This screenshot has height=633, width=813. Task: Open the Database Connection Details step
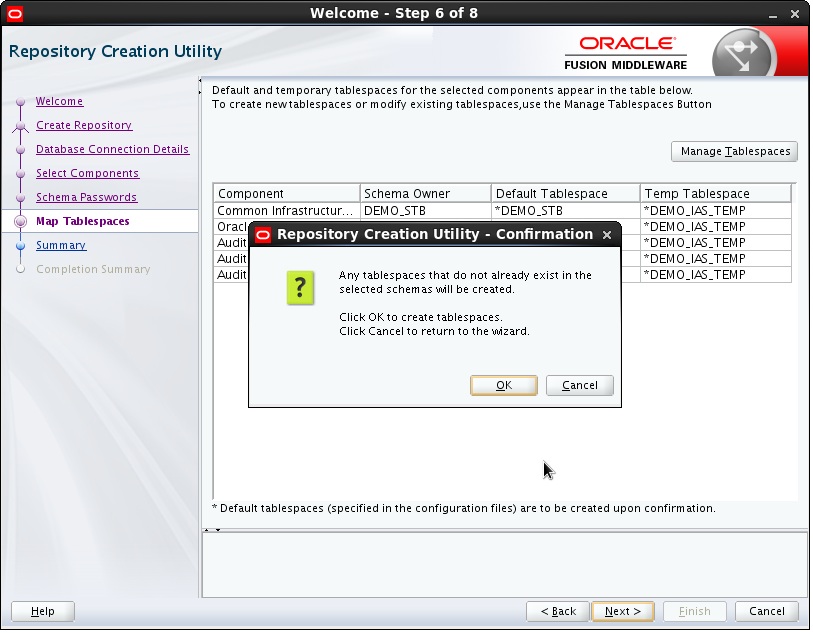[113, 149]
